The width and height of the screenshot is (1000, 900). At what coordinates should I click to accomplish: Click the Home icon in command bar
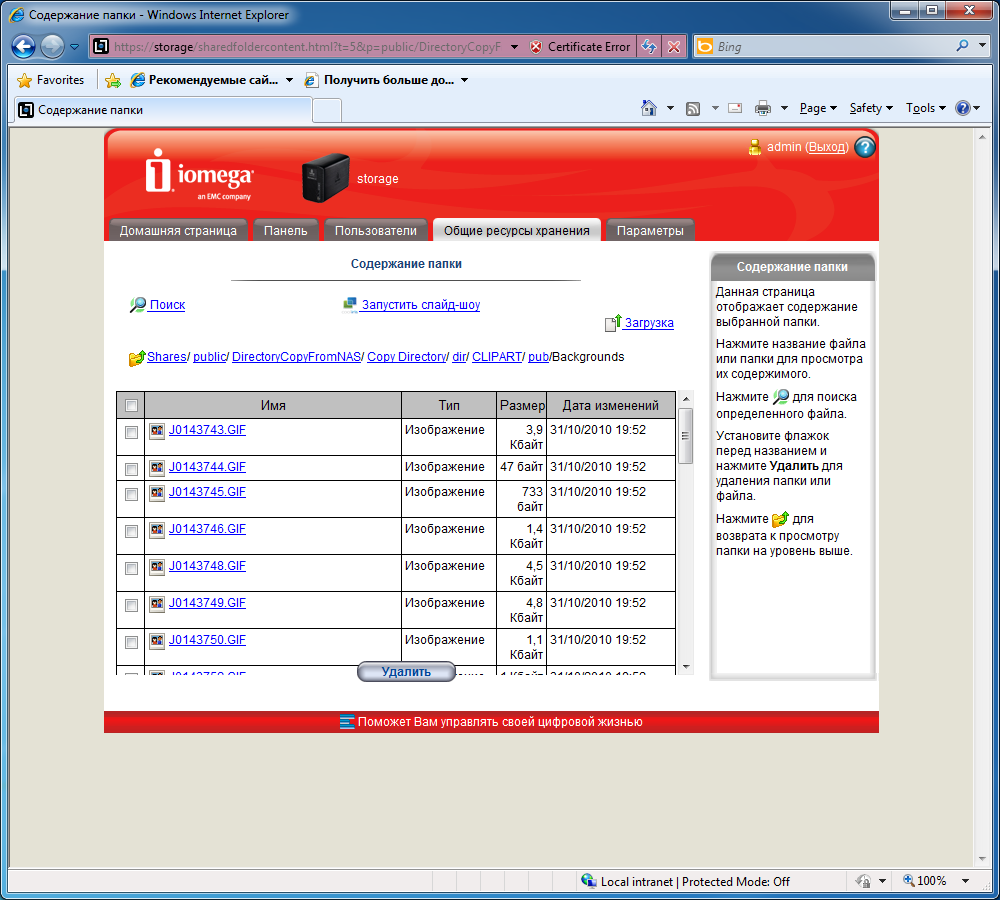tap(649, 108)
